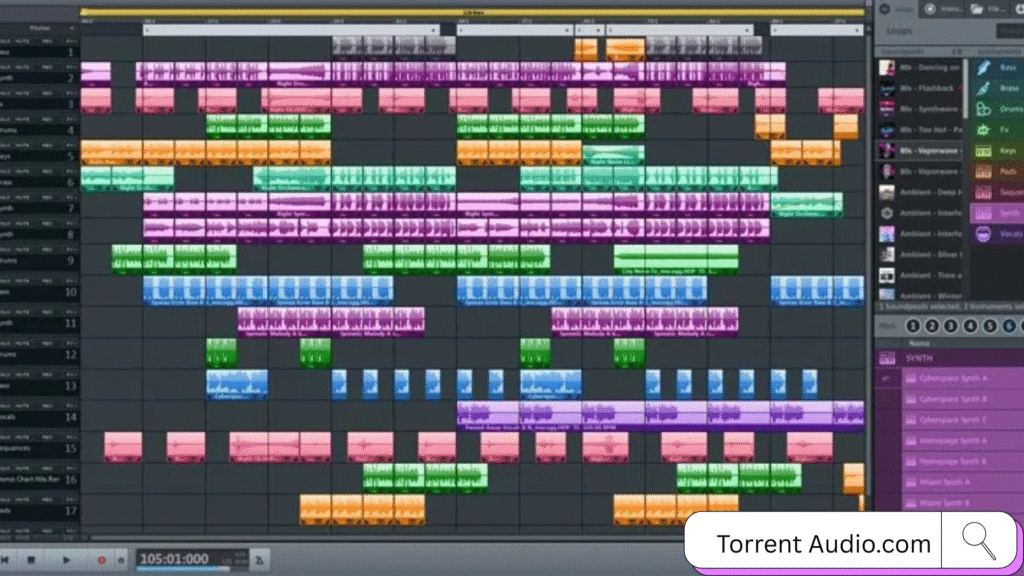Select pitch number 3 button

950,326
